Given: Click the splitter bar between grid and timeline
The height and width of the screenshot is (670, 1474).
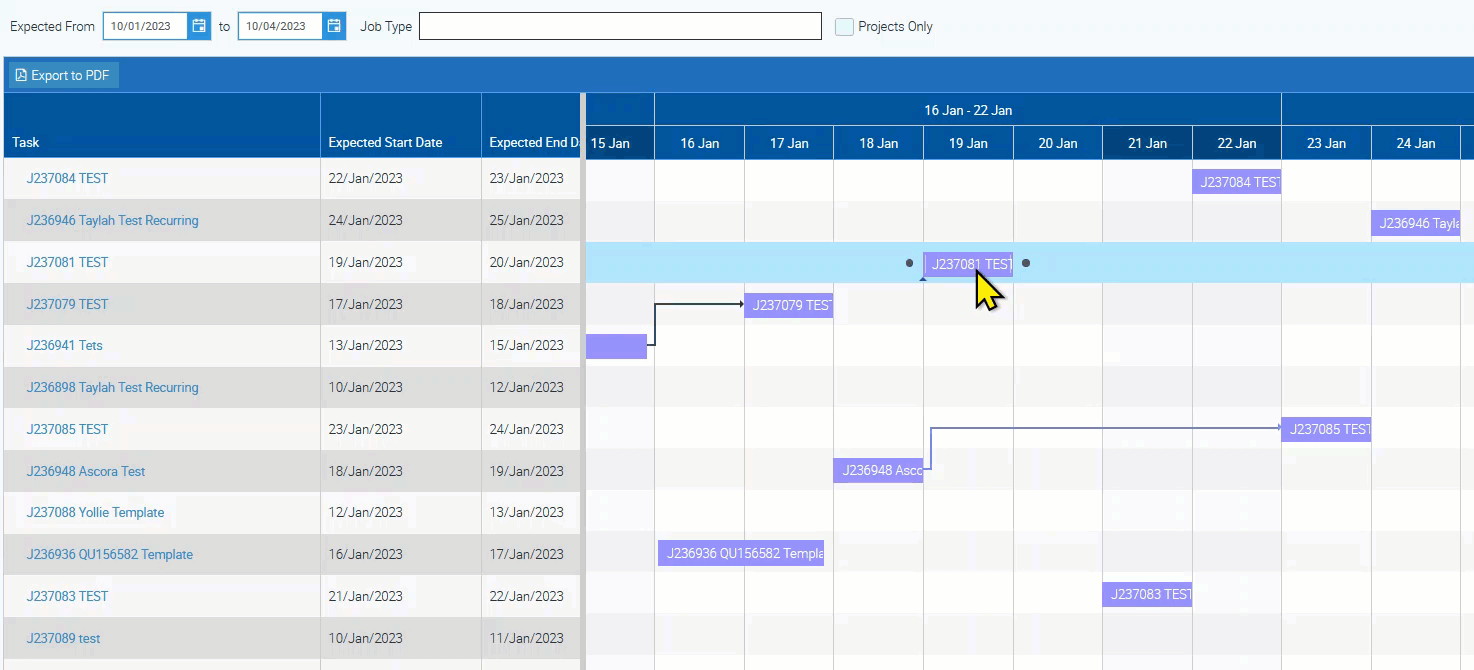Looking at the screenshot, I should click(582, 380).
